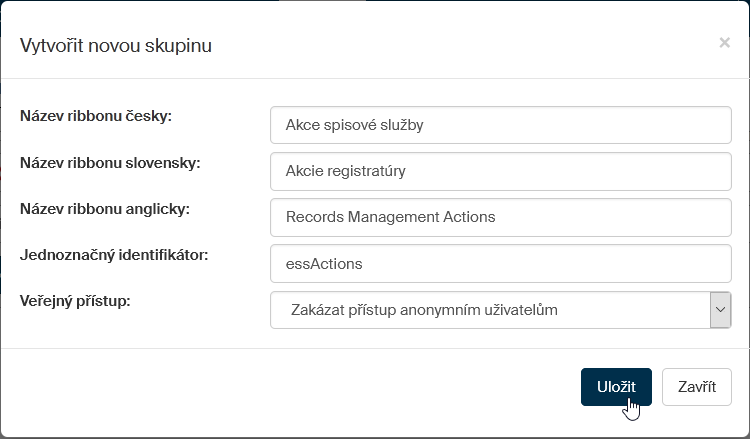Viewport: 750px width, 439px height.
Task: Click the Jednoznačný identifikátor input box
Action: (500, 264)
